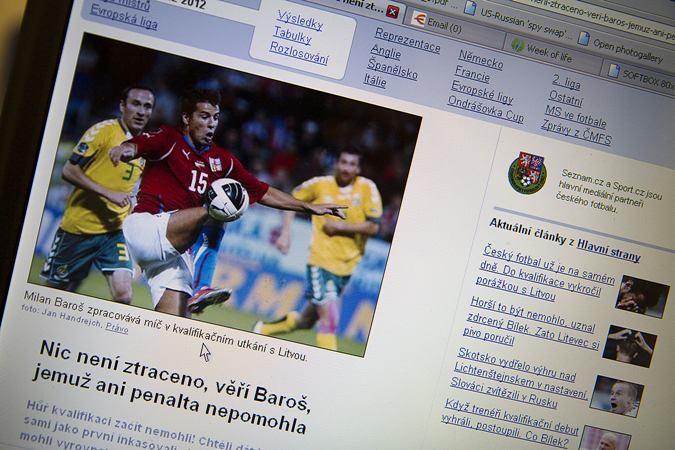Open the Evropské ligy link
This screenshot has height=450, width=675.
click(482, 92)
